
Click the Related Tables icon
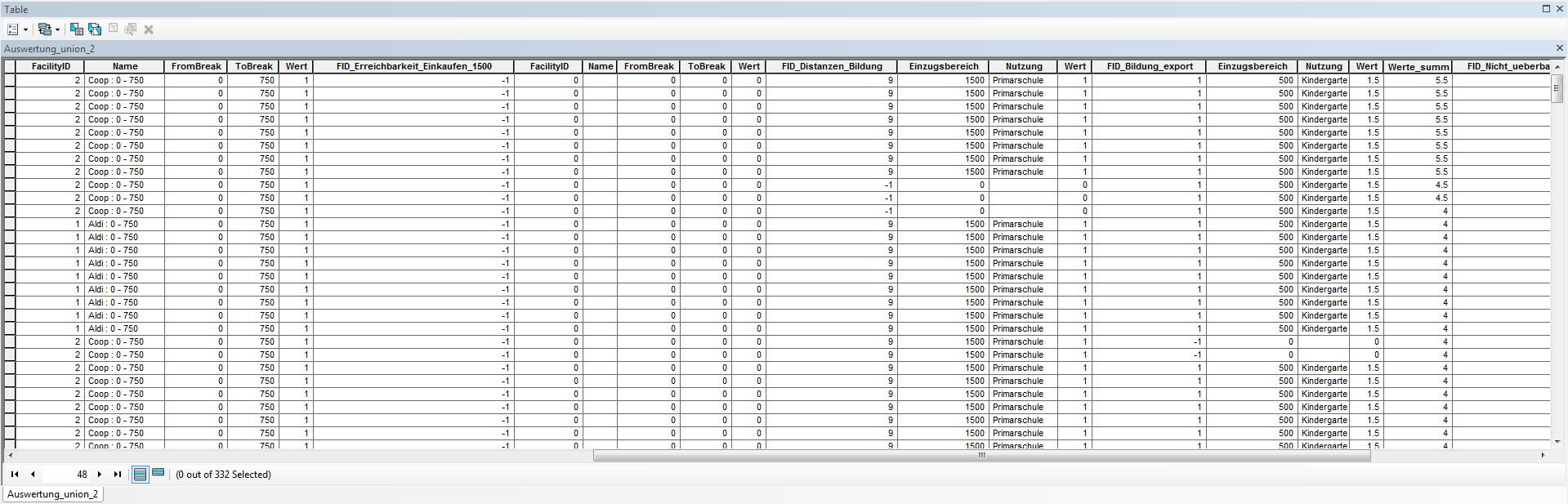(44, 29)
